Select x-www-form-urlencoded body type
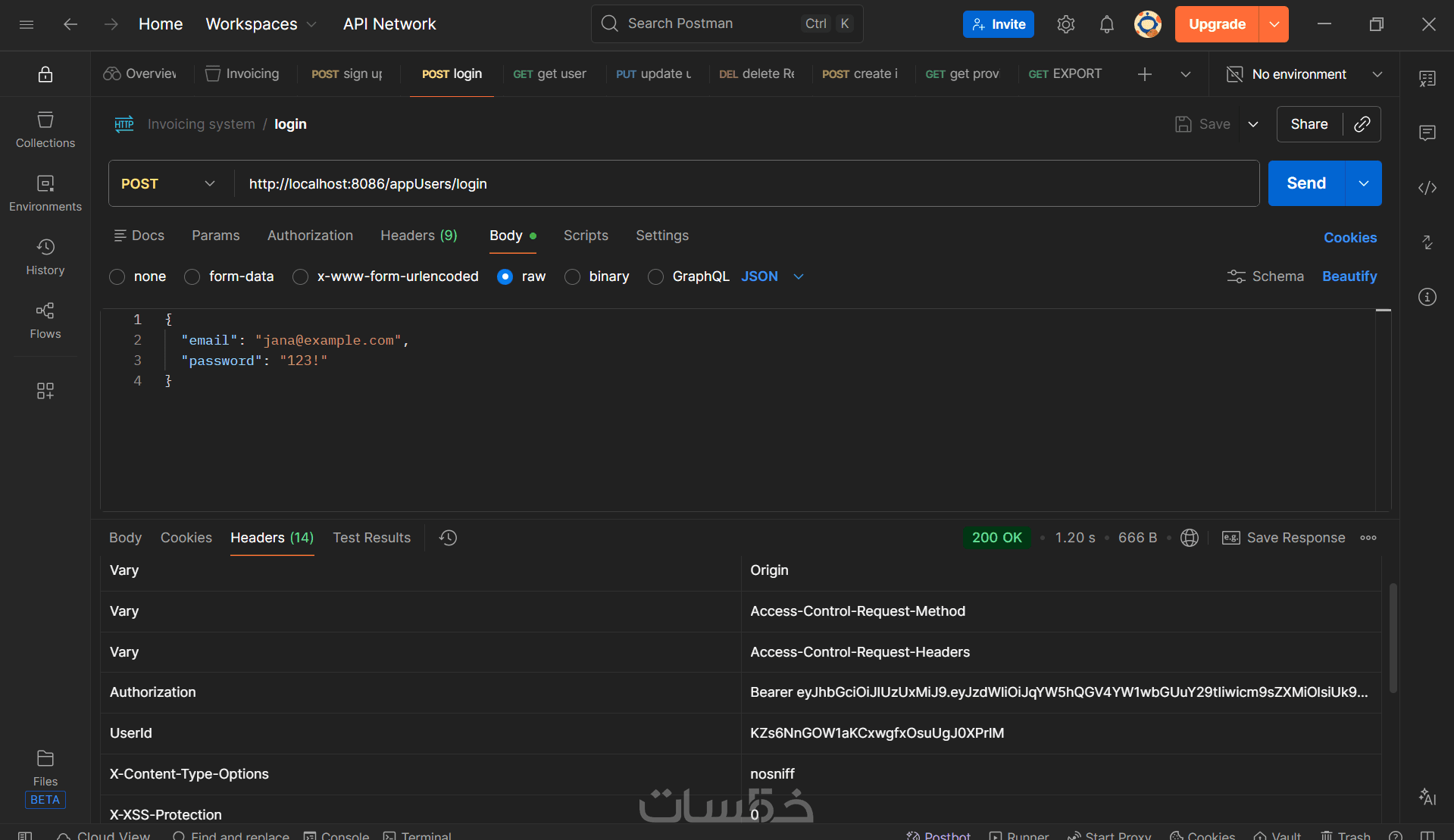 coord(301,277)
